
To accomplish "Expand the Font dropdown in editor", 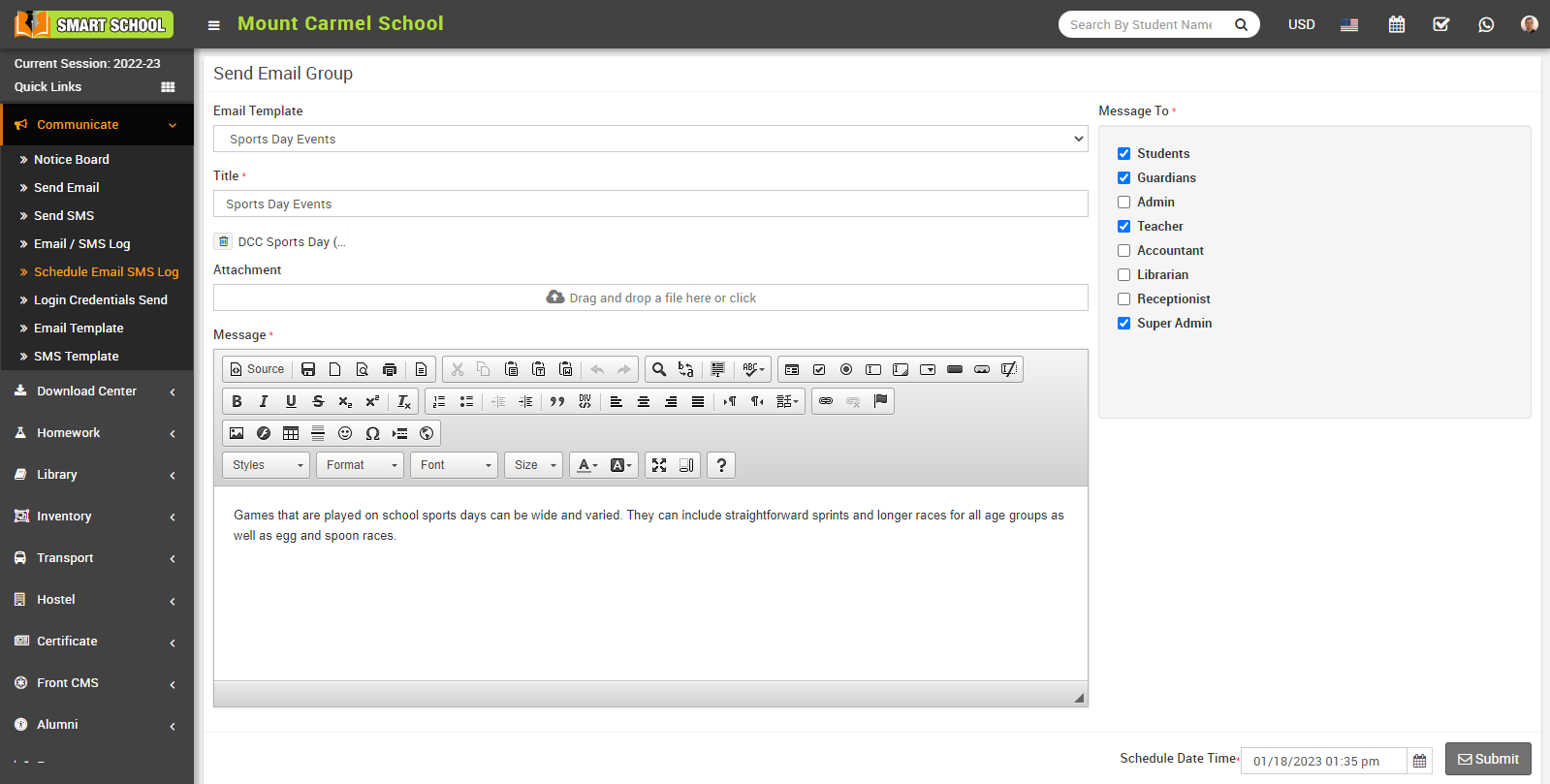I will 454,465.
